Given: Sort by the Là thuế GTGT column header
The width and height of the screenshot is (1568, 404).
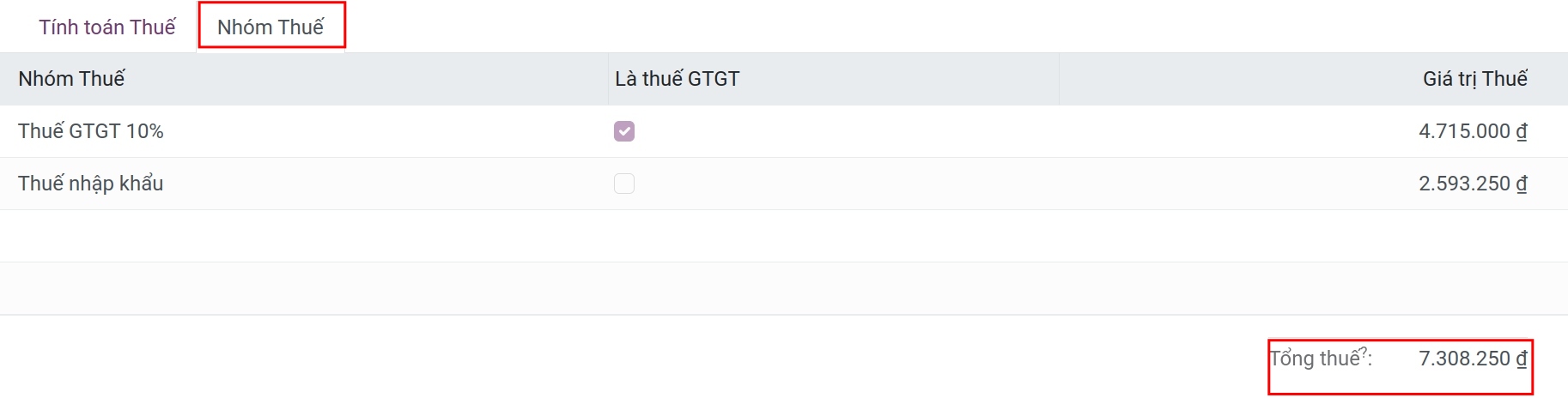Looking at the screenshot, I should [x=677, y=79].
